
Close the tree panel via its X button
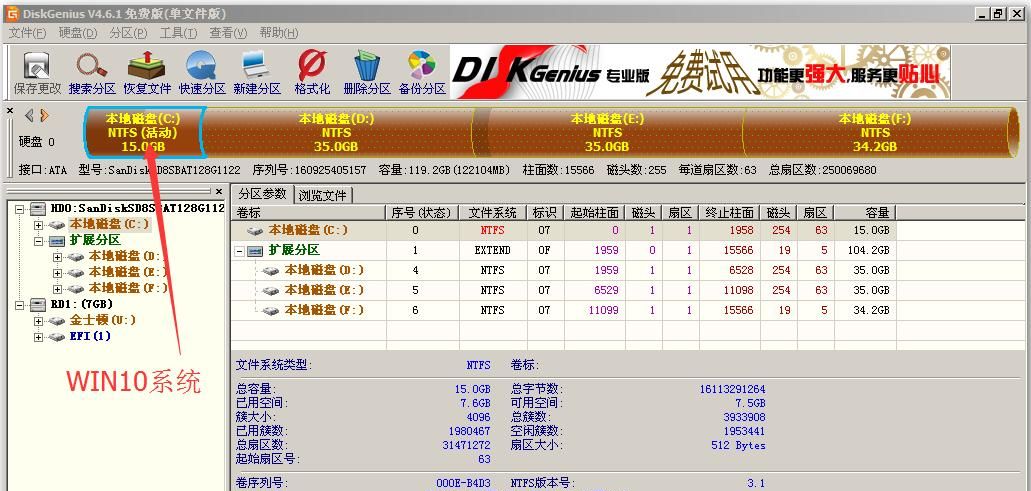pos(219,192)
